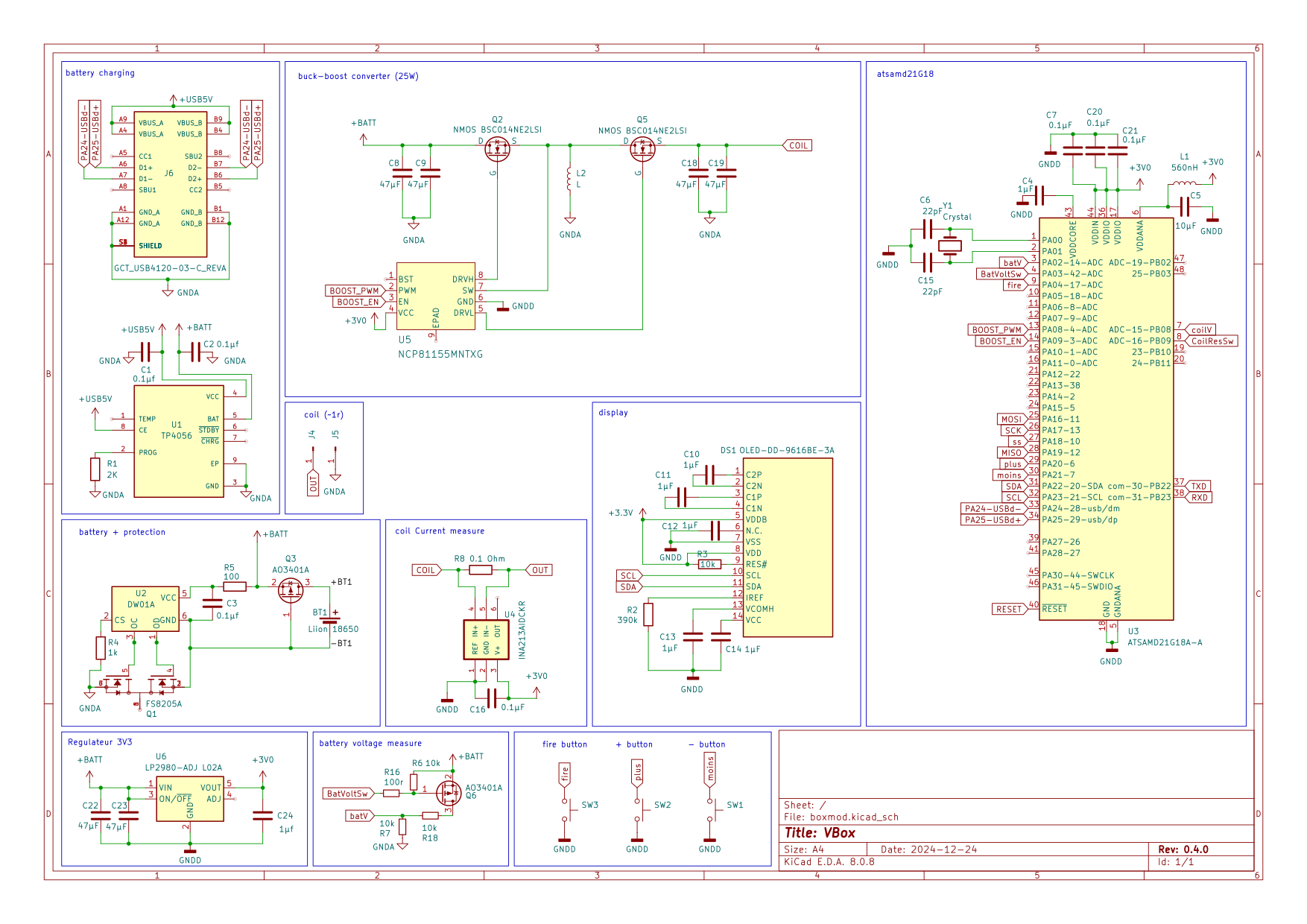Image resolution: width=1307 pixels, height=924 pixels.
Task: Click the 'fire button' title text
Action: click(565, 744)
